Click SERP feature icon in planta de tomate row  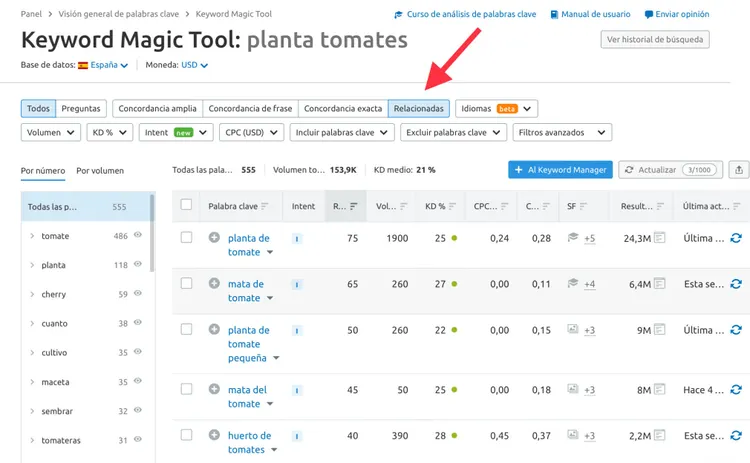tap(573, 237)
